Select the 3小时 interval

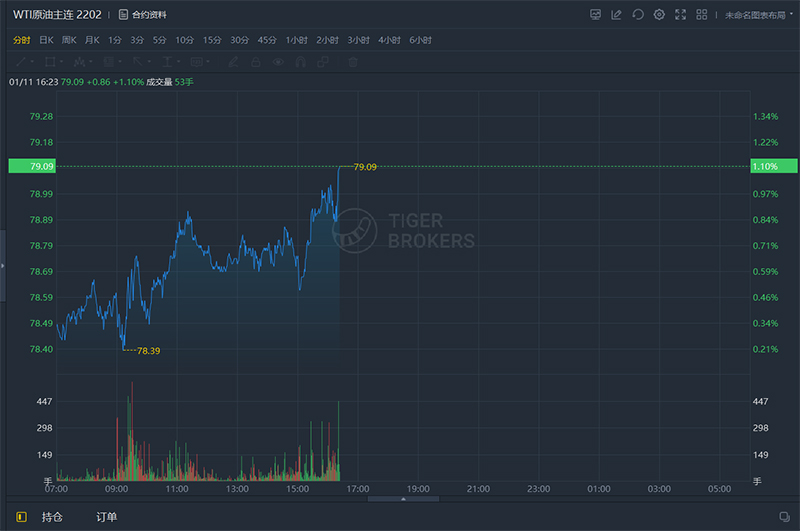[x=359, y=40]
